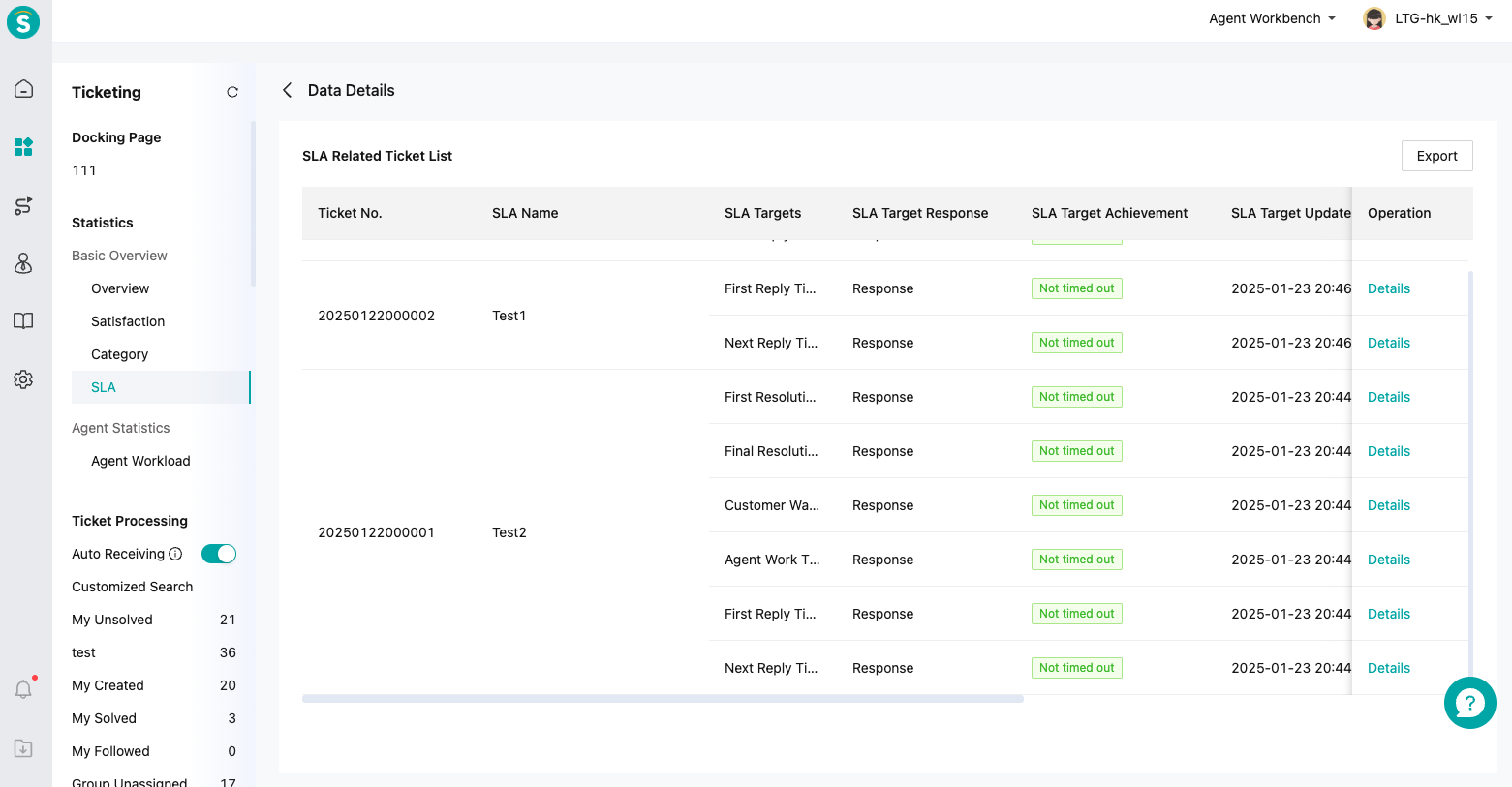Open notifications bell icon
This screenshot has width=1512, height=787.
(24, 689)
